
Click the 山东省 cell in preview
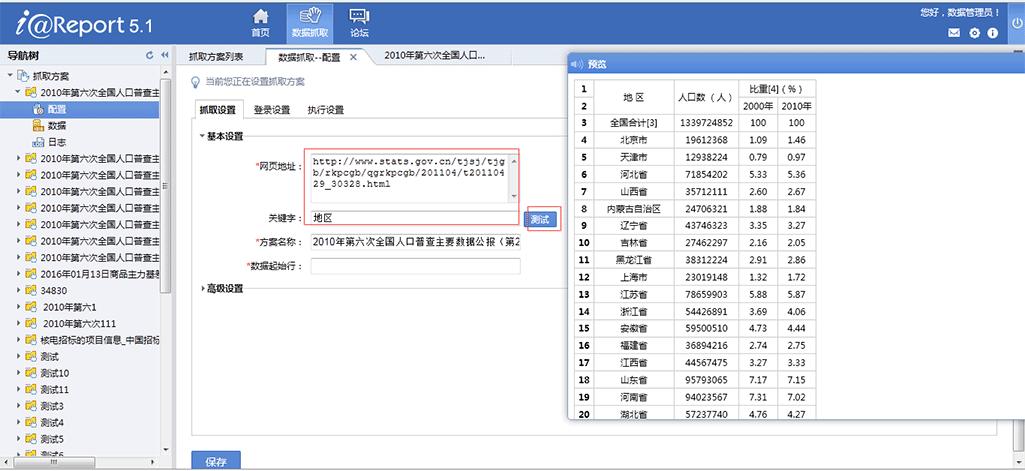pos(633,380)
